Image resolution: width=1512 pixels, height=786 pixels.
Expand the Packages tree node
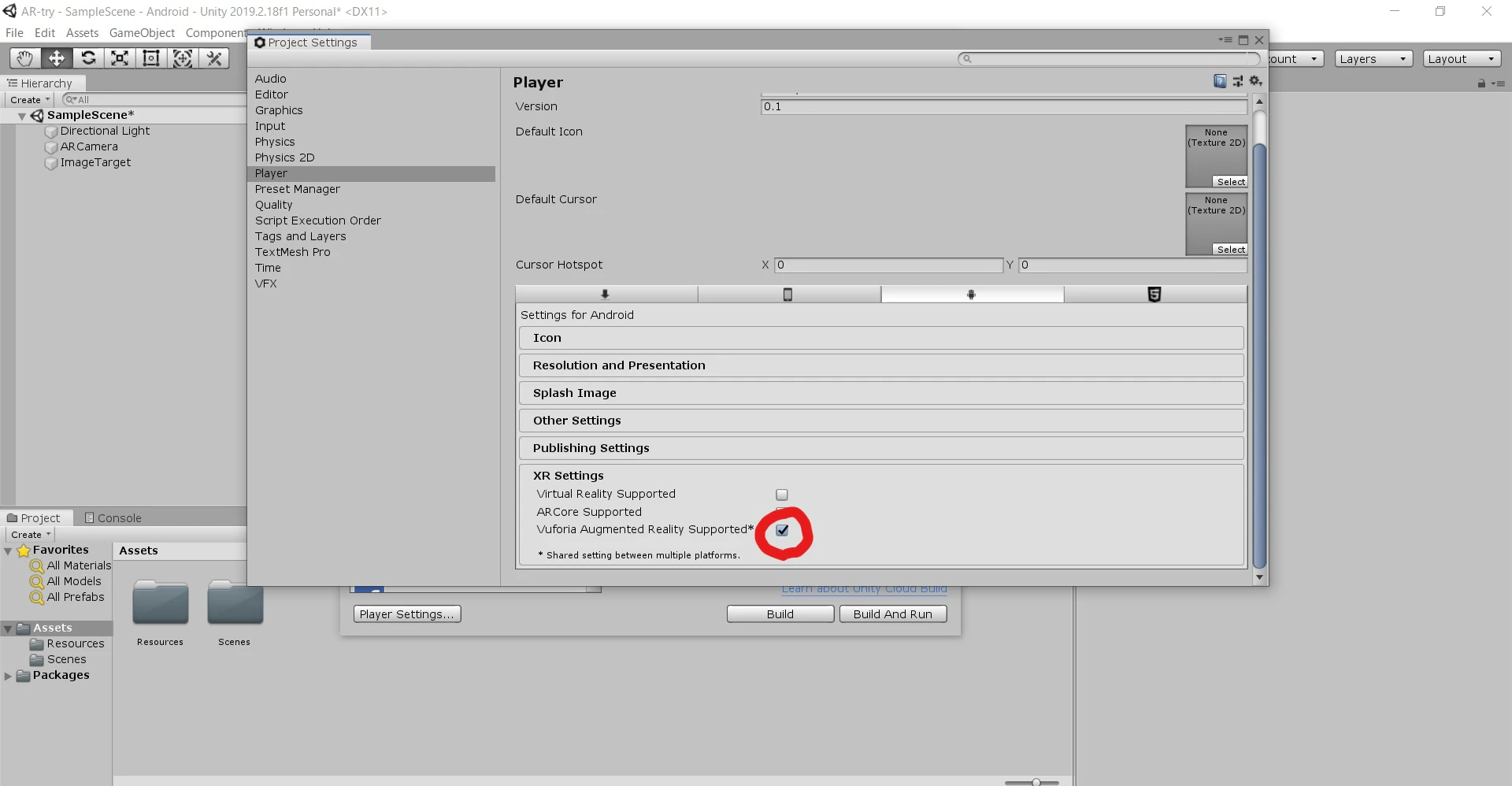point(8,676)
